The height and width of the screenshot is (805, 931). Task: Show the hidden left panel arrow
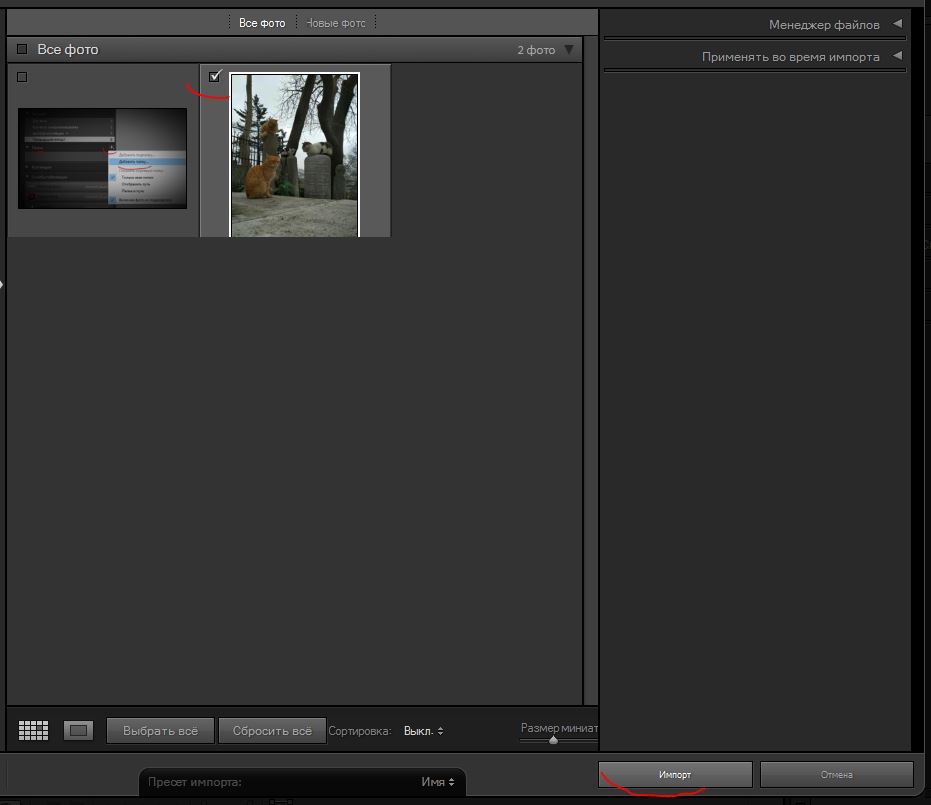pos(3,285)
